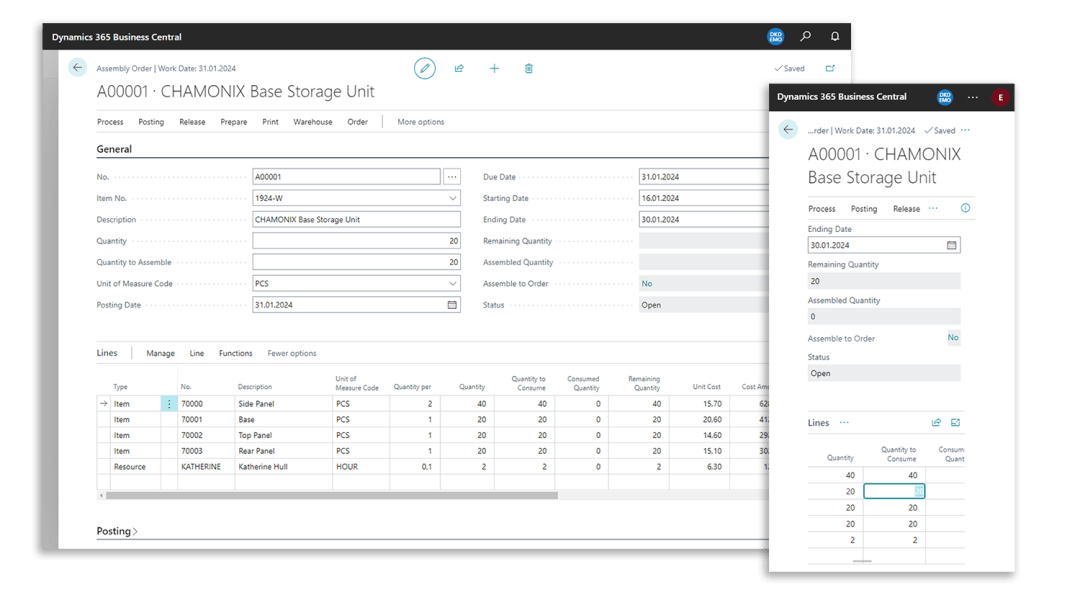Click More options in the action bar
The image size is (1080, 595).
pyautogui.click(x=420, y=122)
